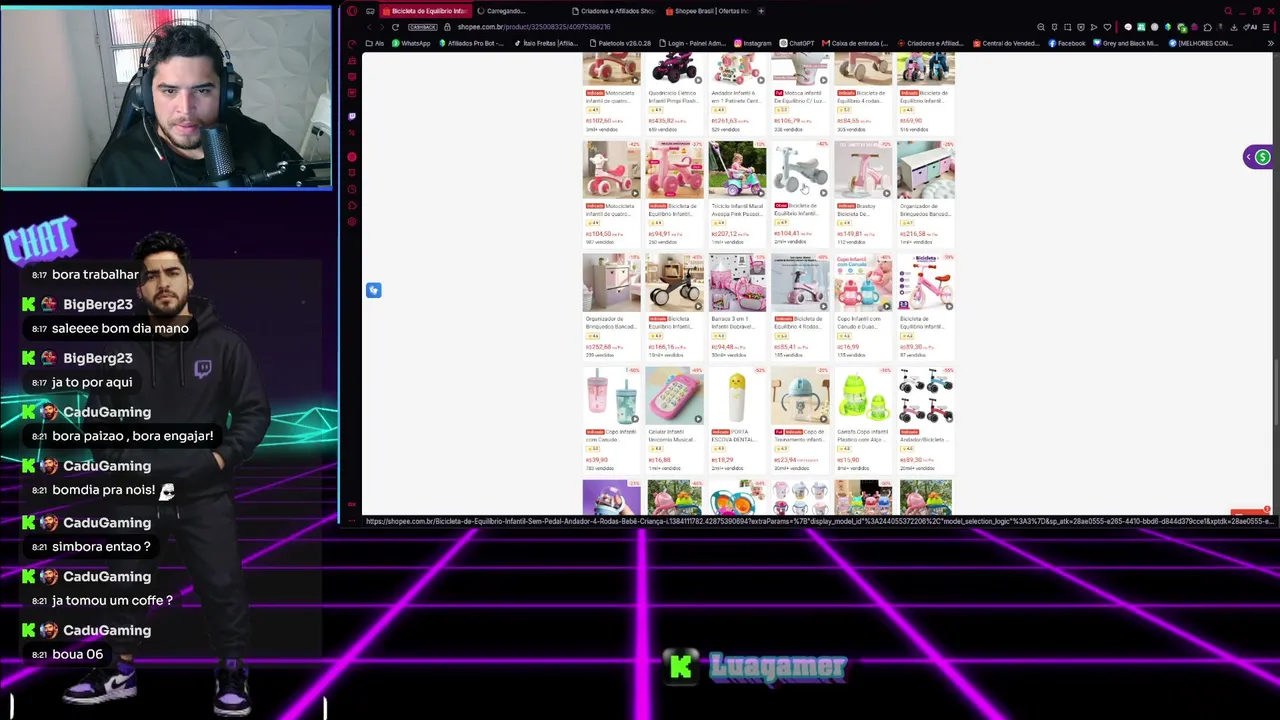Open the Facebook bookmark

[1067, 43]
